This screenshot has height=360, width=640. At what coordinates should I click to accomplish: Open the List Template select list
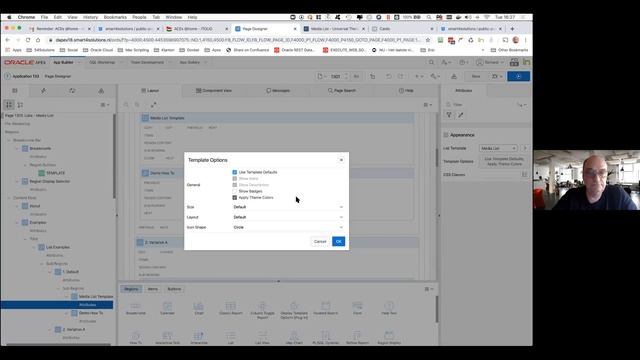pos(498,148)
